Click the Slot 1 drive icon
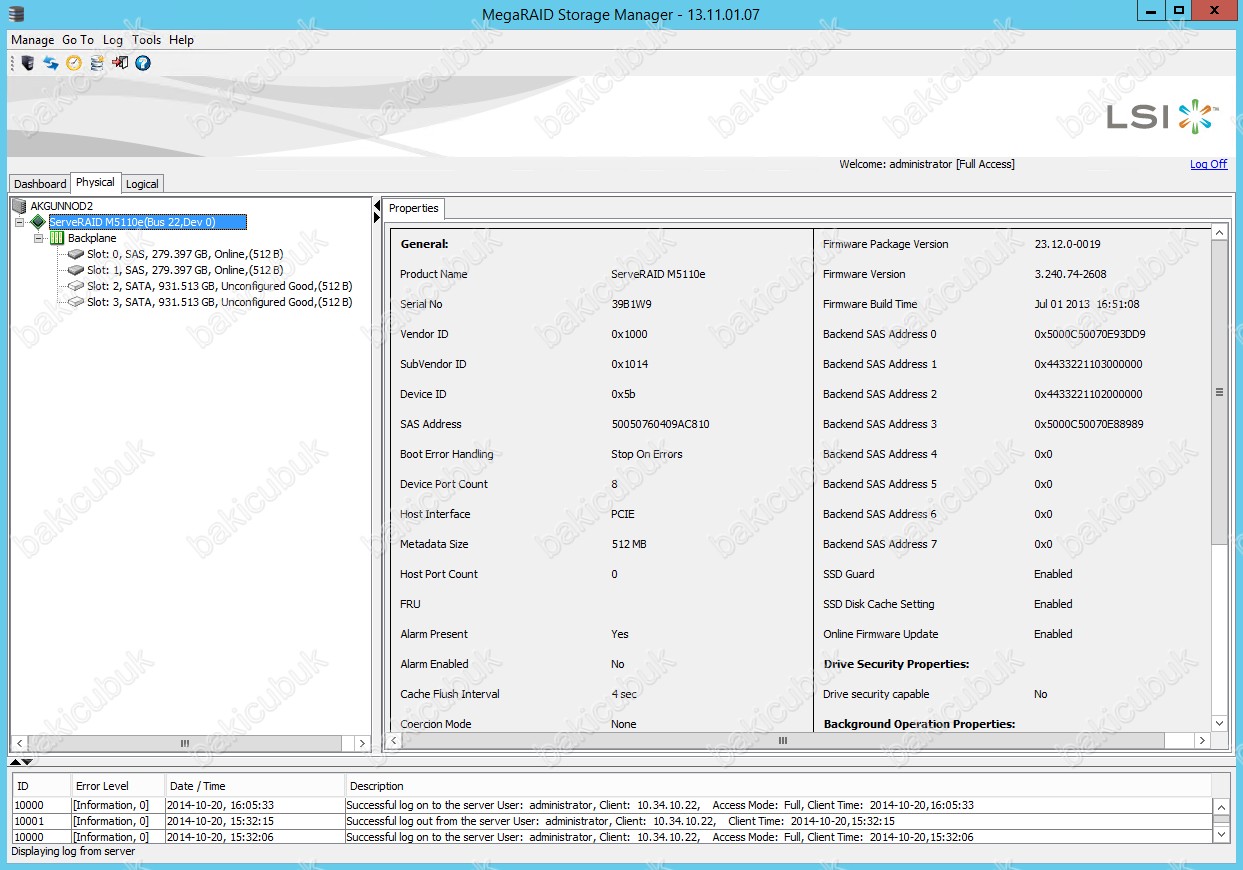The image size is (1243, 870). [x=76, y=270]
